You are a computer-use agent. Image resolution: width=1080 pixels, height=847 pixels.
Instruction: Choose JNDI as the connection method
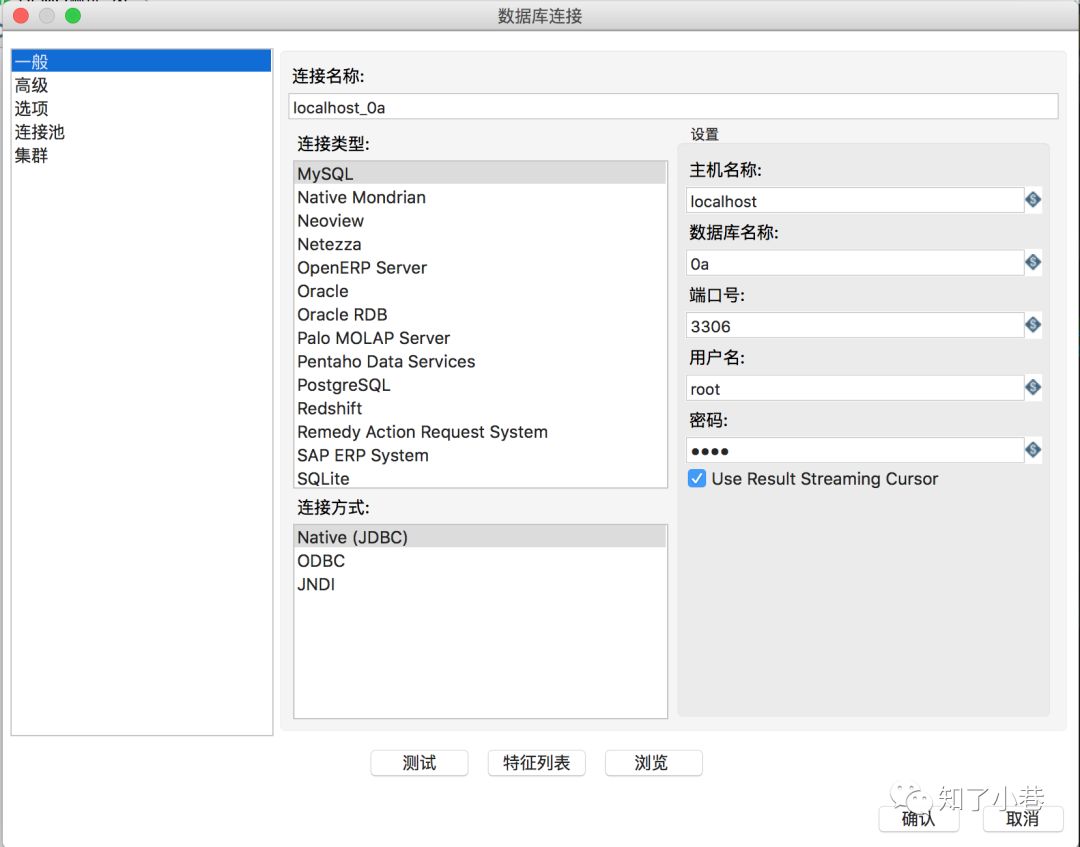316,584
